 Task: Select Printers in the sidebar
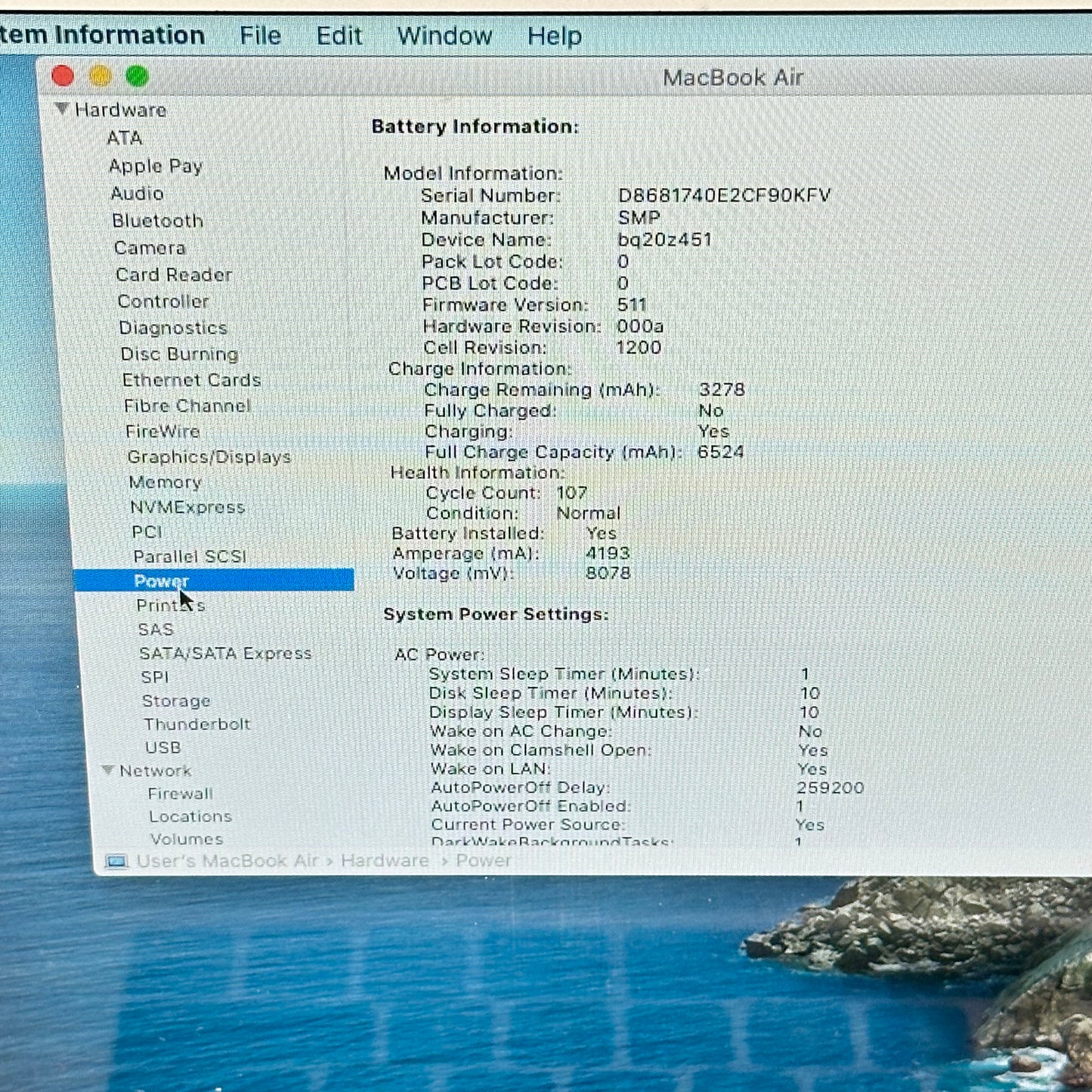pos(171,605)
